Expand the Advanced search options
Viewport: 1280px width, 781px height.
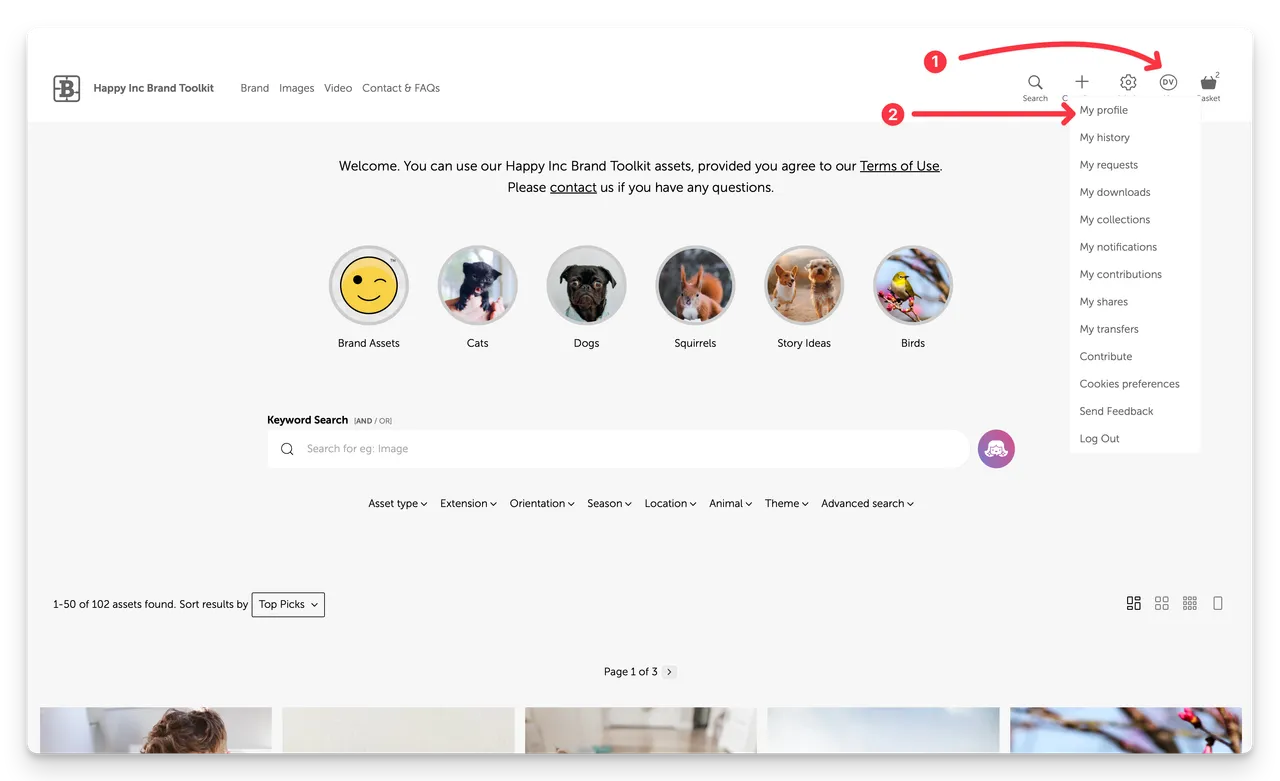tap(867, 504)
